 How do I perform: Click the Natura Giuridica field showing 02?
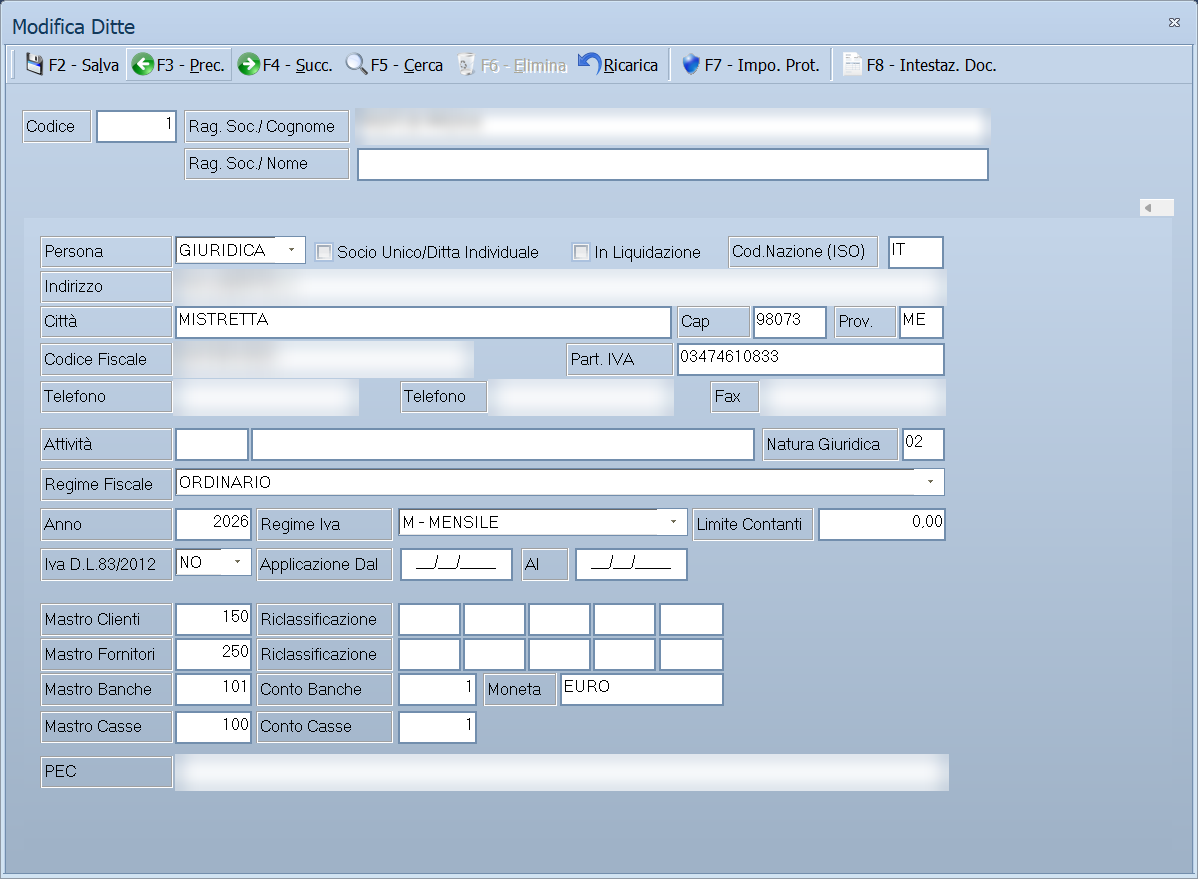923,444
